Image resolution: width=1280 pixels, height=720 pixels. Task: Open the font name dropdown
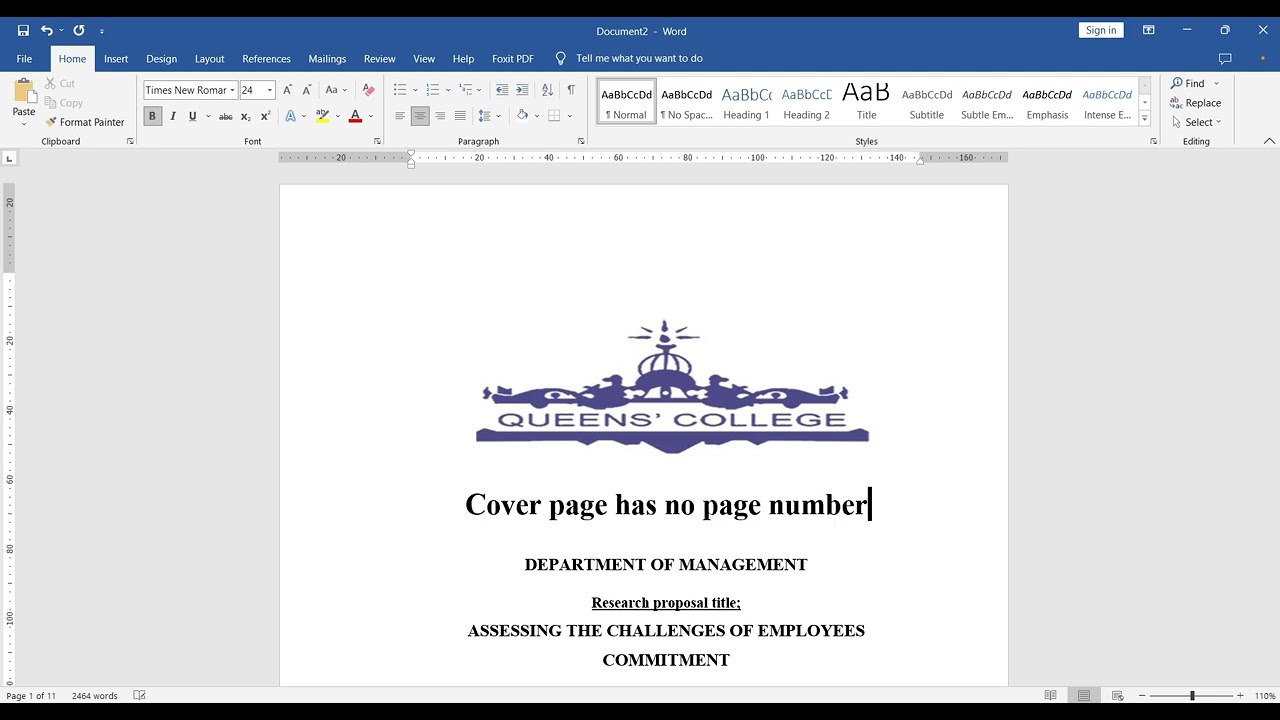click(x=232, y=90)
